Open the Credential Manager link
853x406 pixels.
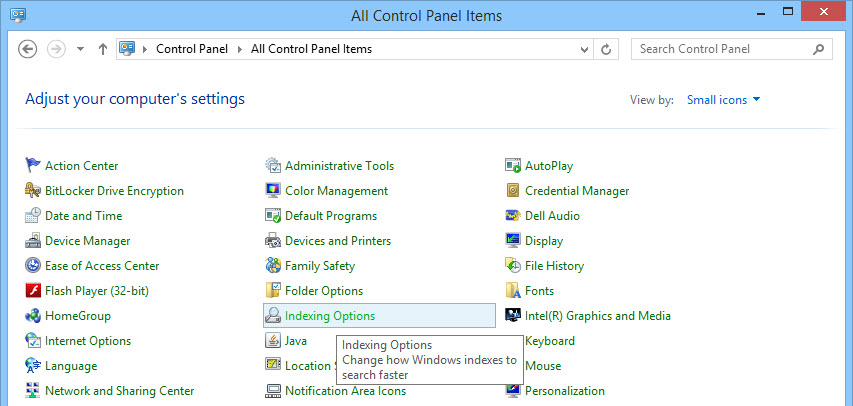[577, 190]
